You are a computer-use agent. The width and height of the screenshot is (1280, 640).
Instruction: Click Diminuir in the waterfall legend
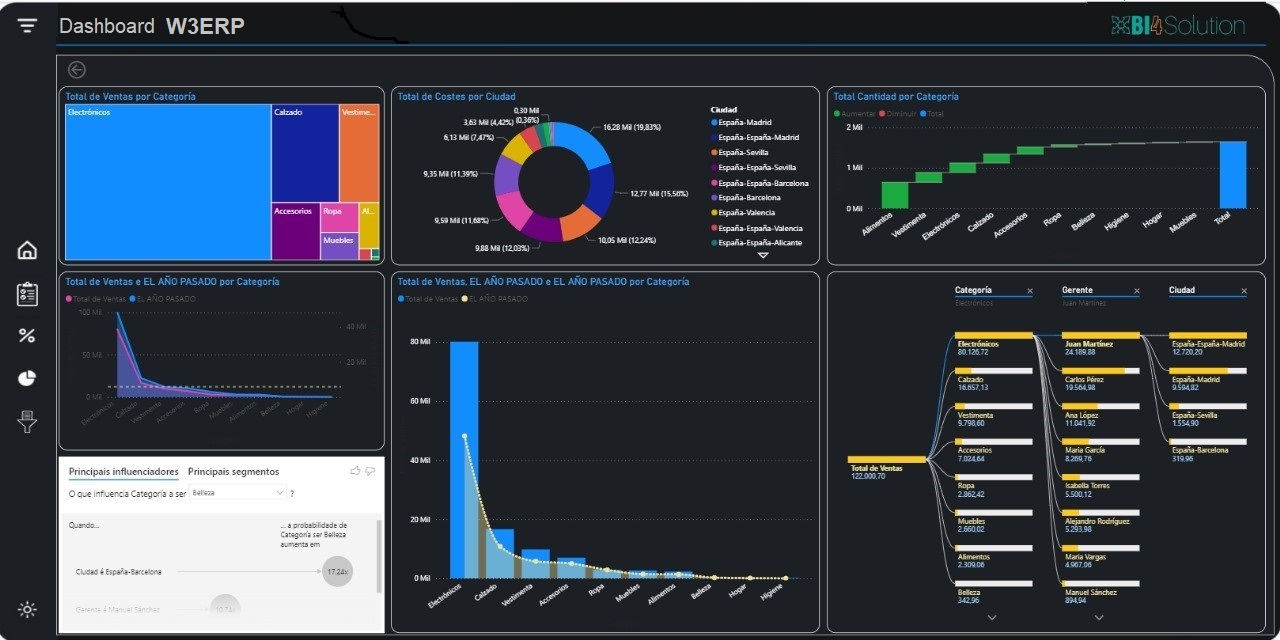[x=897, y=114]
